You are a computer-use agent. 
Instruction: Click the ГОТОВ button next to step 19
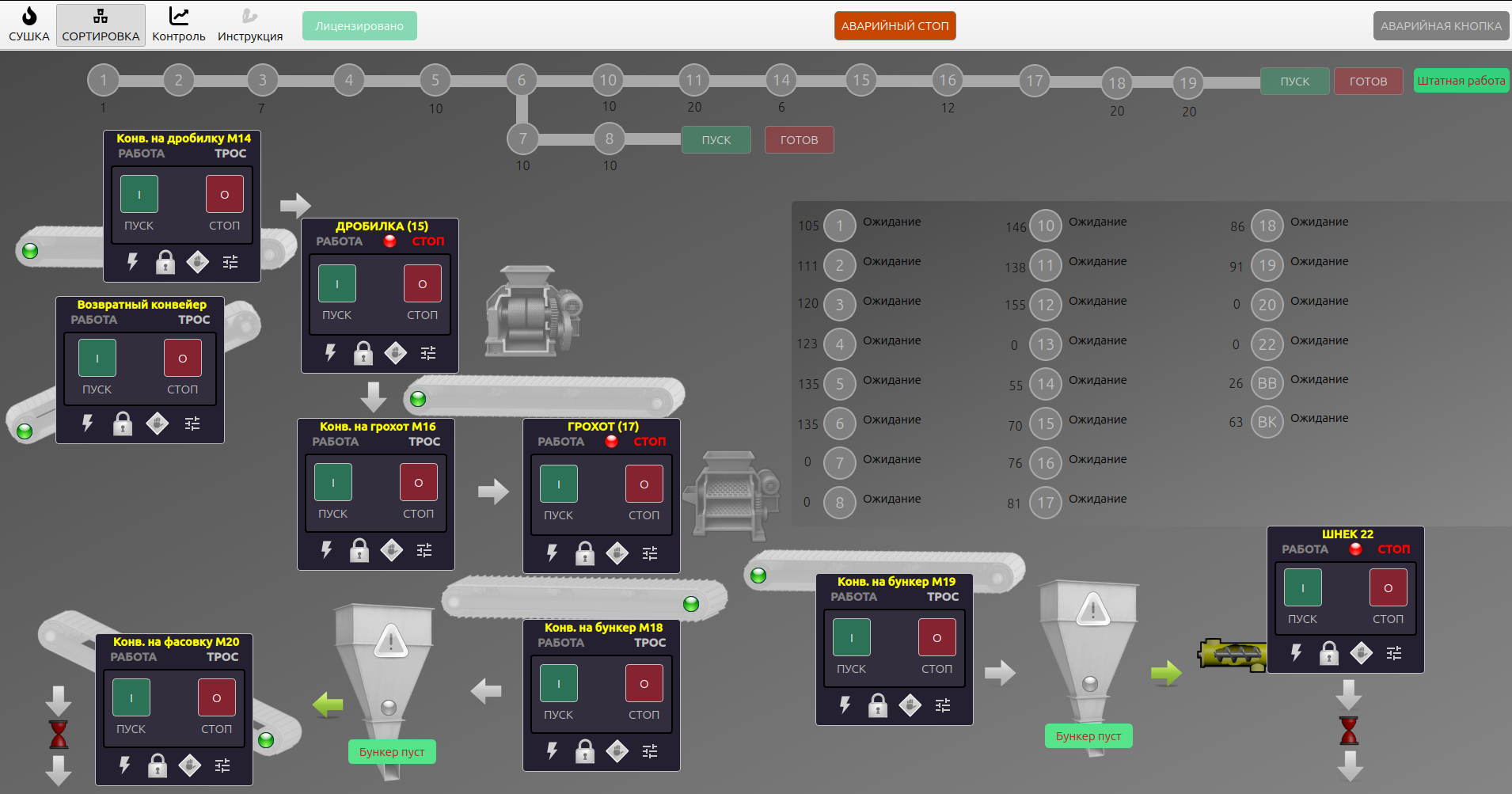(x=1368, y=81)
